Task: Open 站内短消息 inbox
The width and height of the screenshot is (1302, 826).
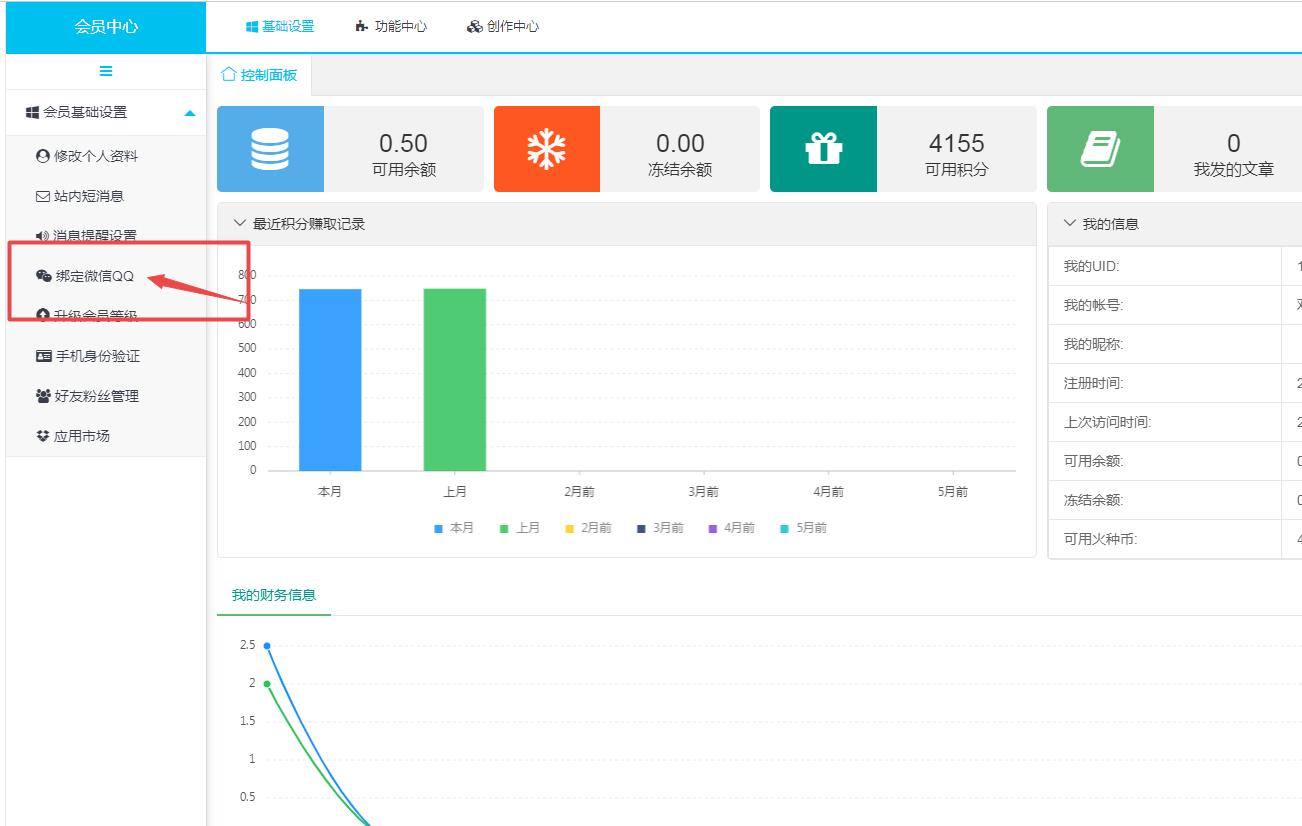Action: (80, 196)
